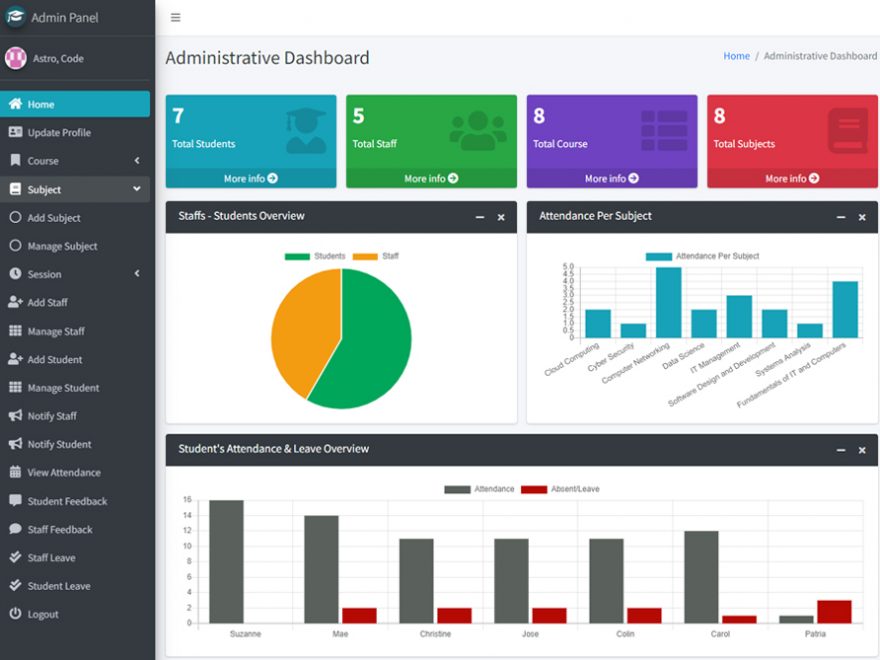Click the book icon on Total Subjects card

point(847,131)
